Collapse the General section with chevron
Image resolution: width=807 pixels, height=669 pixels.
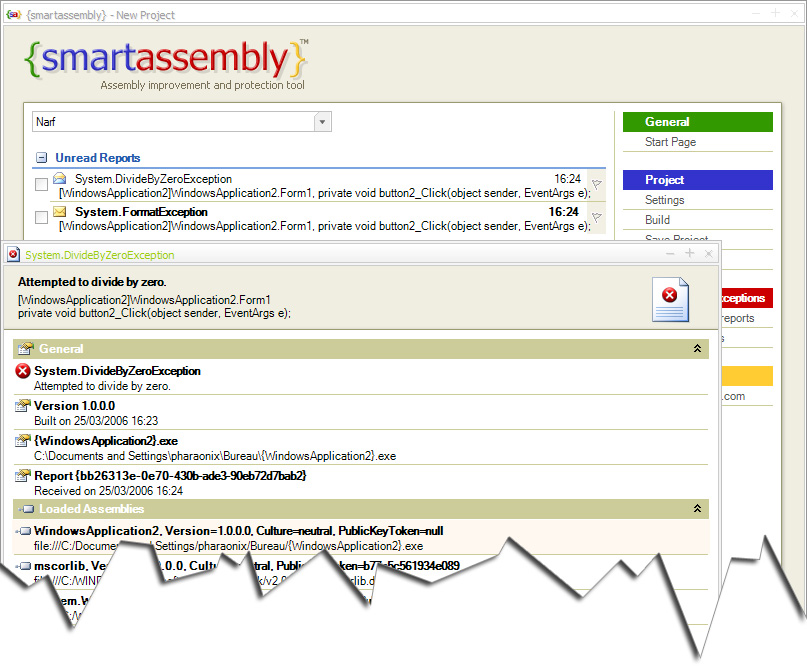pos(697,349)
